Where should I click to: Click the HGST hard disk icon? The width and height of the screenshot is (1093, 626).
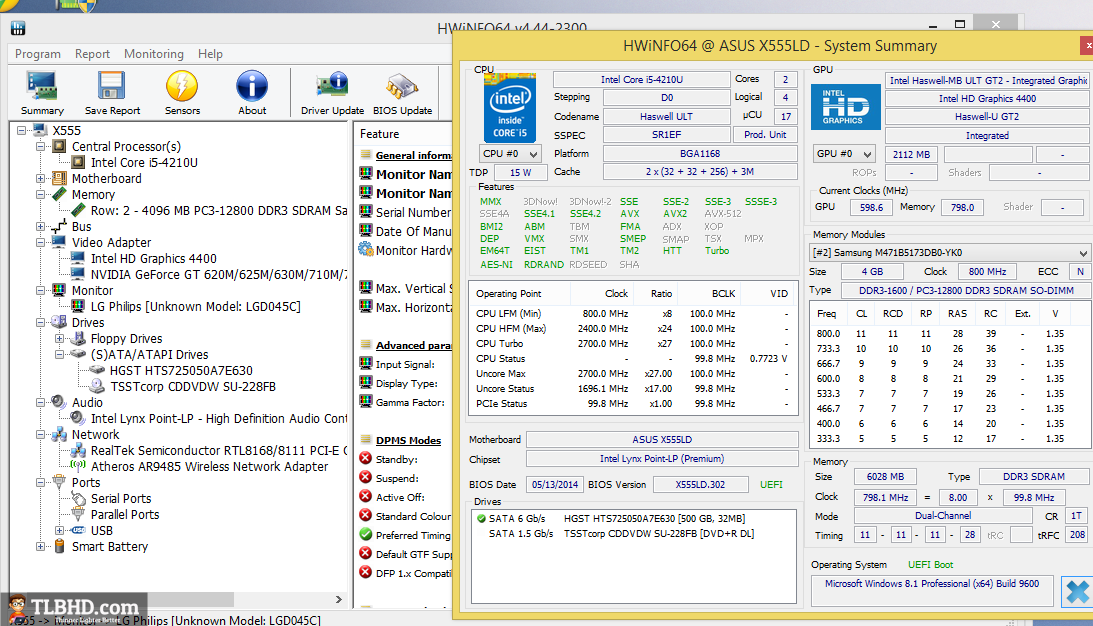98,370
